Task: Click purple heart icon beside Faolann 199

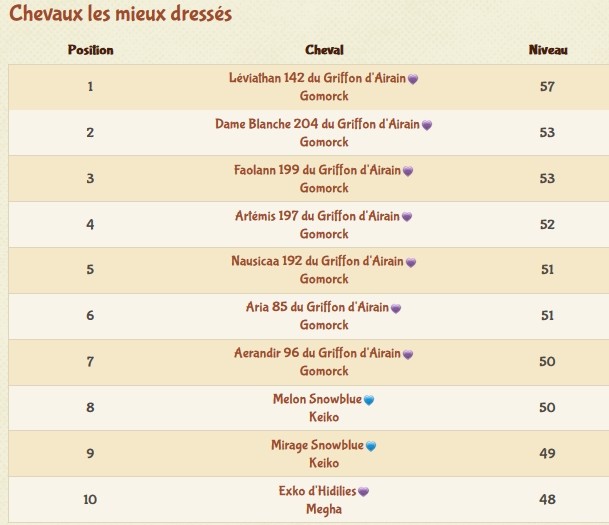Action: (408, 171)
